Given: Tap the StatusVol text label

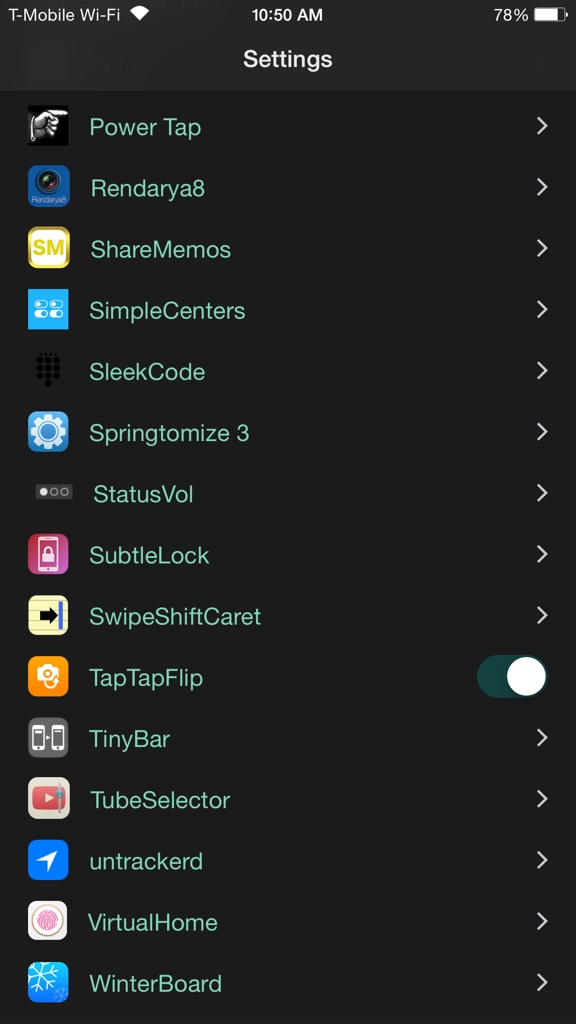Looking at the screenshot, I should coord(143,494).
